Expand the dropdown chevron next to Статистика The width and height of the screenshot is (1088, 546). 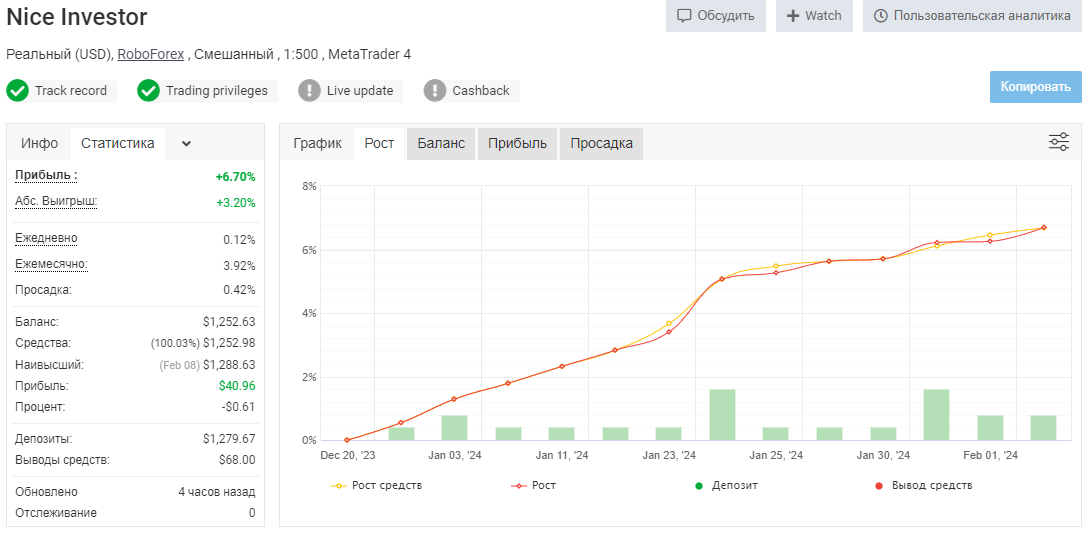pos(186,144)
